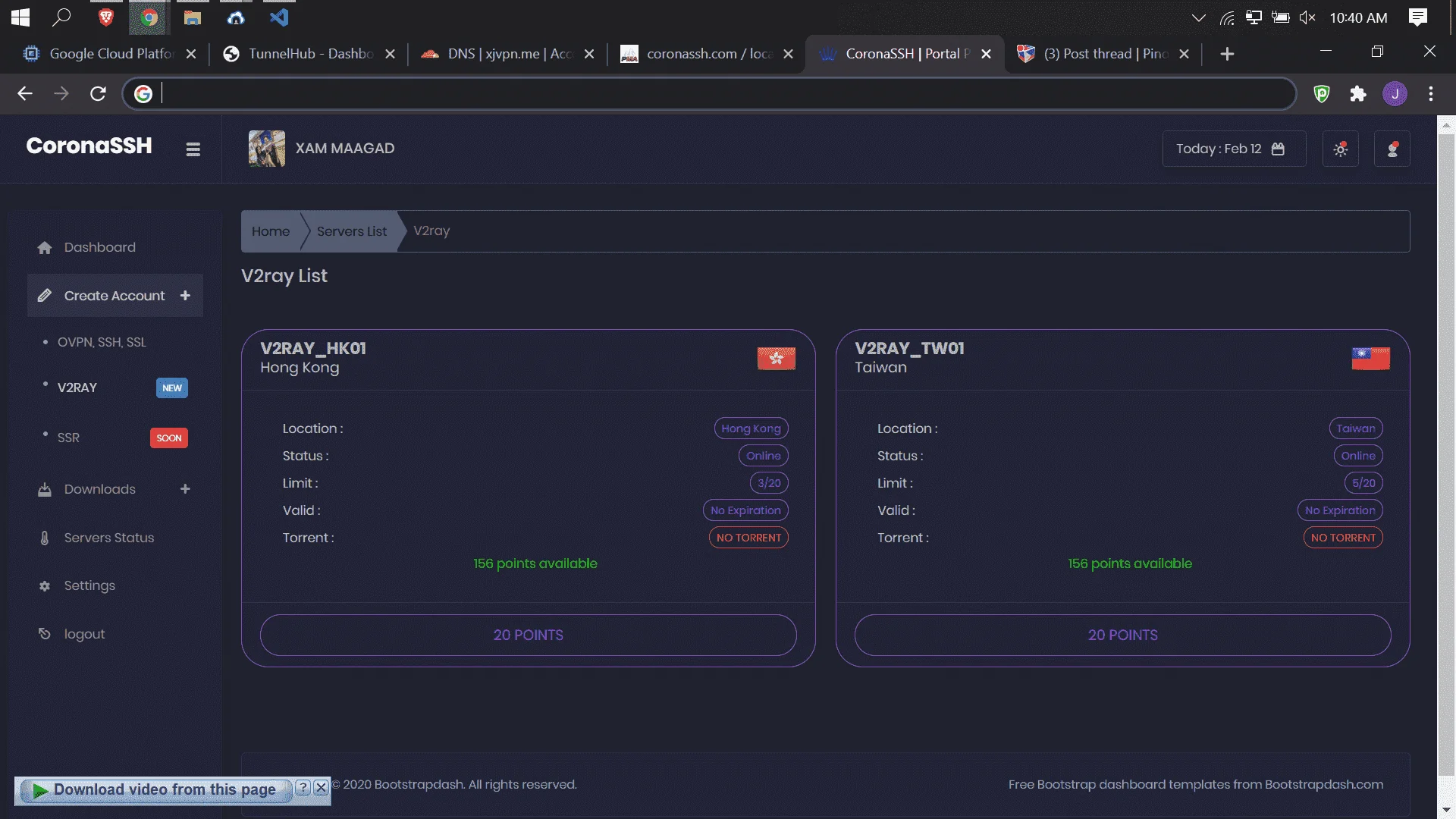The image size is (1456, 819).
Task: Open the SSR submenu item
Action: (68, 438)
